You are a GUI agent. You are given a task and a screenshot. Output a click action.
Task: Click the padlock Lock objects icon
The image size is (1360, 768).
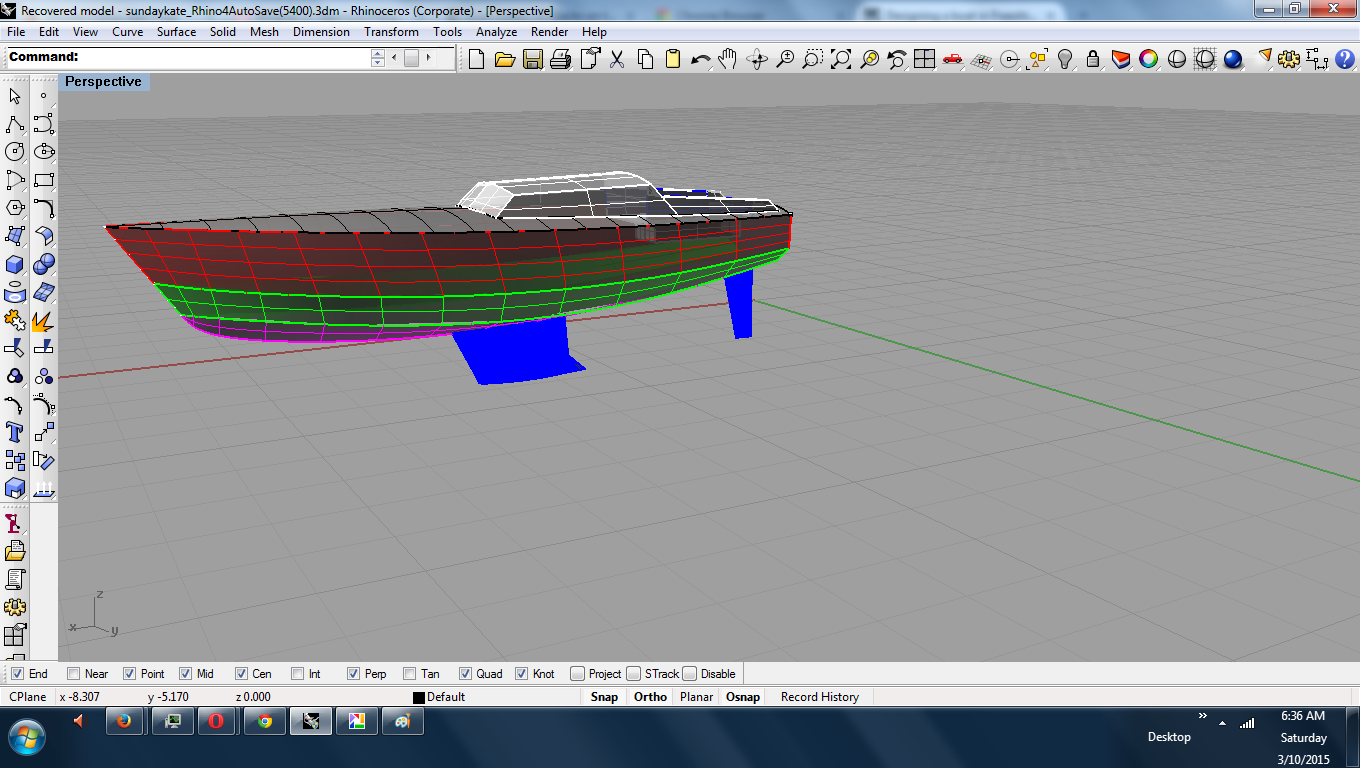coord(1093,59)
